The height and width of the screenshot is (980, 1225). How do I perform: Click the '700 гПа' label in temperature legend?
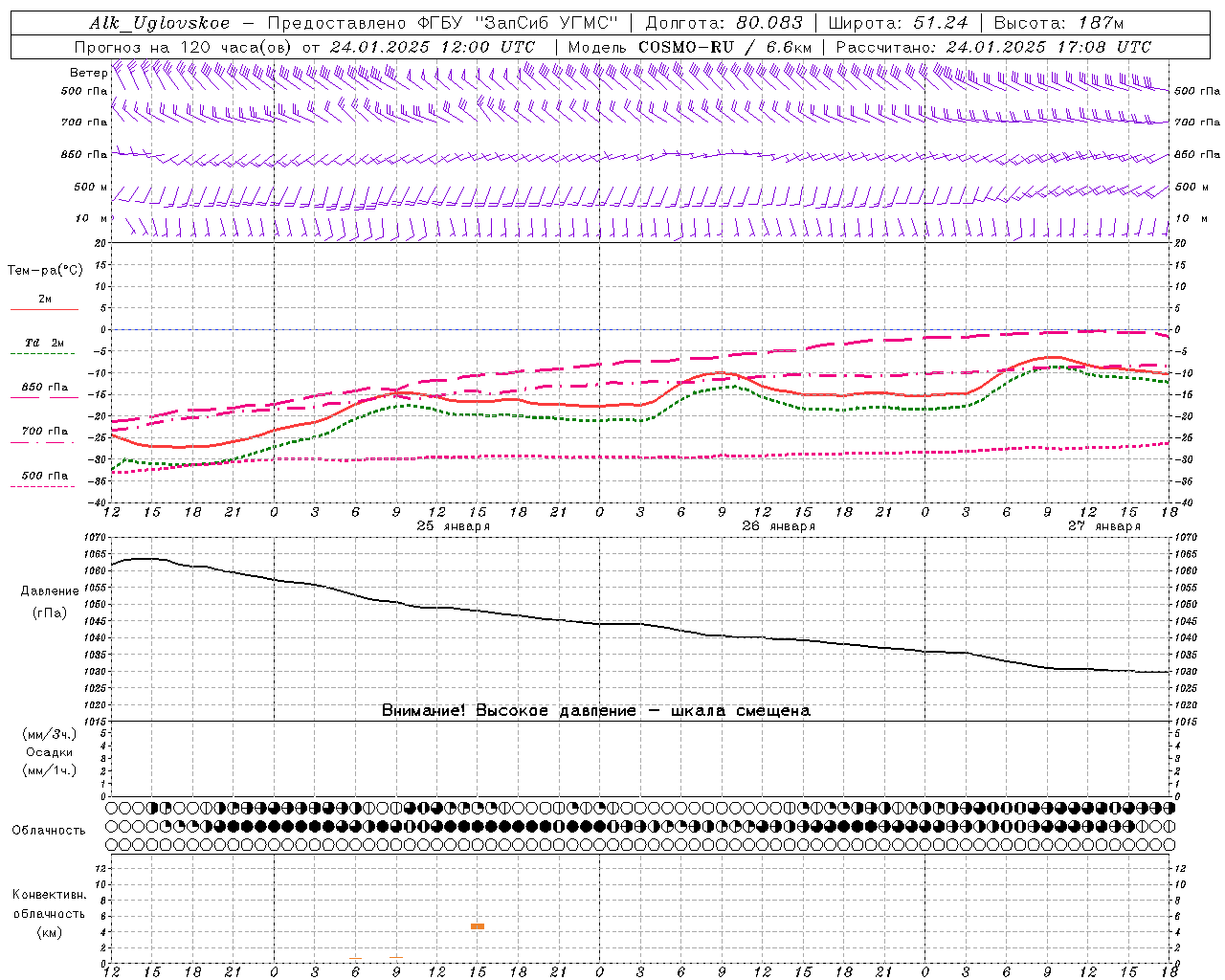(45, 432)
